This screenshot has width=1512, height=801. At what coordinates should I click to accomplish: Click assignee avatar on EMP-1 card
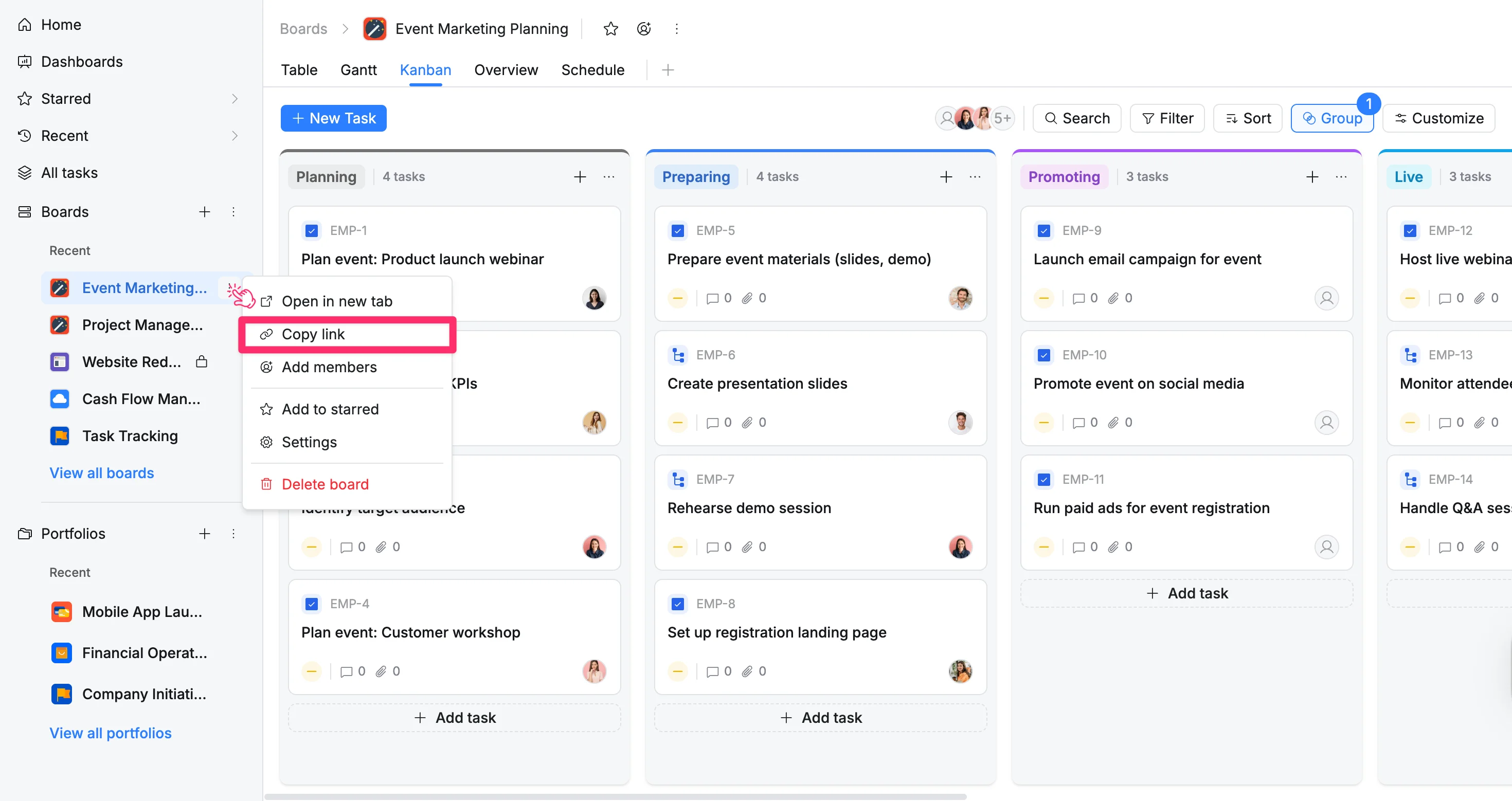point(594,298)
